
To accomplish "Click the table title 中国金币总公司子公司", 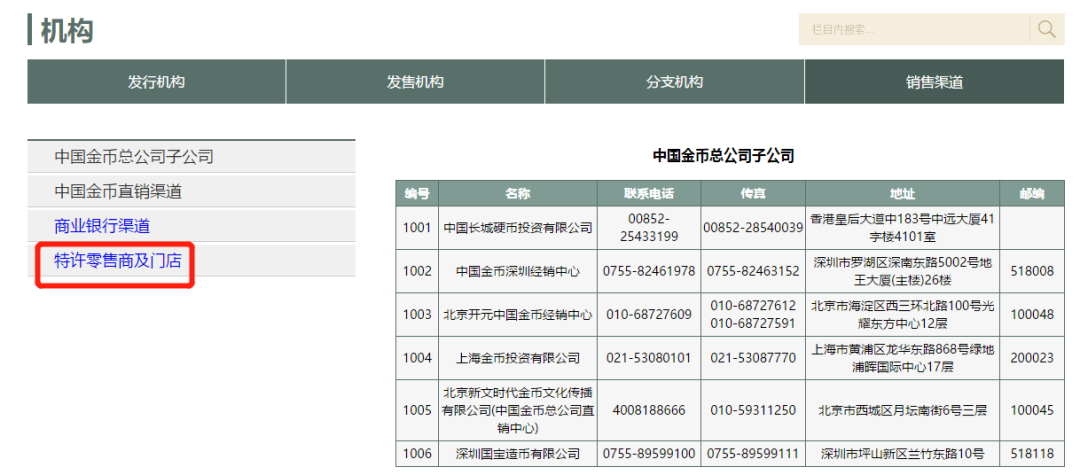I will click(723, 156).
